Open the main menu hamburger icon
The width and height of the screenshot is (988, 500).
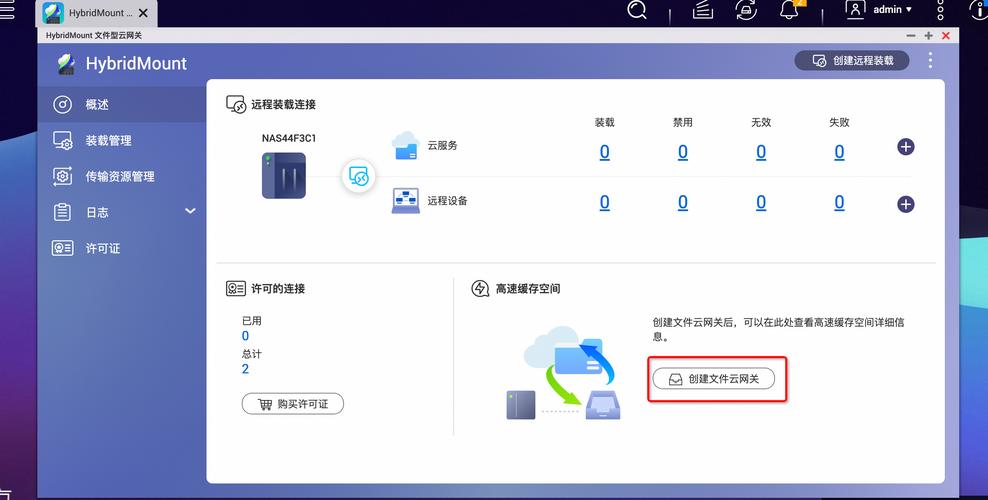6,9
